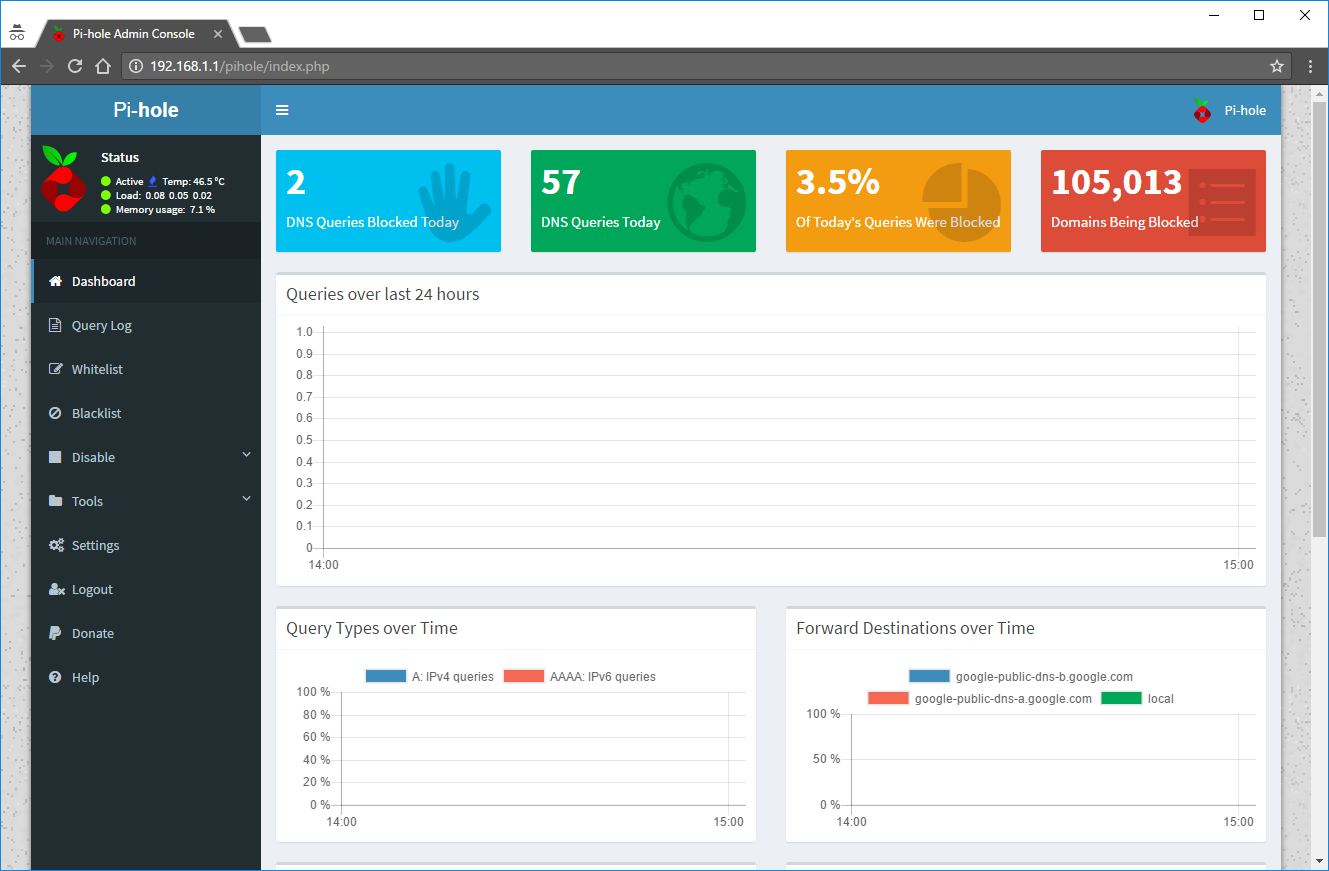Click the Pi-hole logo in top-right header
The height and width of the screenshot is (871, 1329).
point(1202,110)
